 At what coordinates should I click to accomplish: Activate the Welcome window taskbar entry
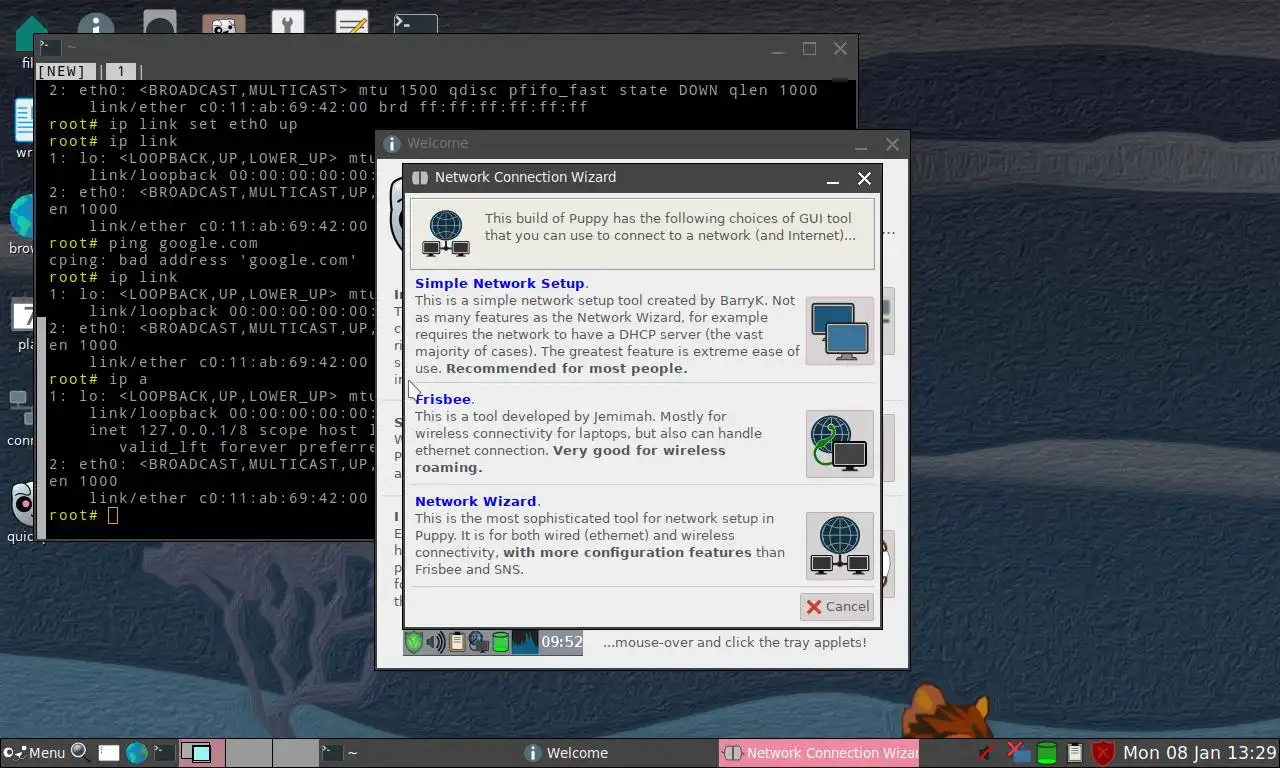coord(617,753)
